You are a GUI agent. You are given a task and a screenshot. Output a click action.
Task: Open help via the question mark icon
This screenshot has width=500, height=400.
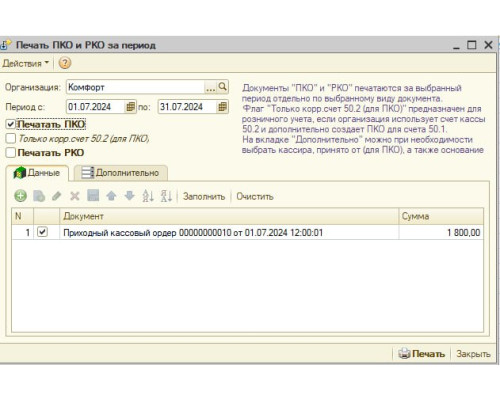click(x=65, y=63)
